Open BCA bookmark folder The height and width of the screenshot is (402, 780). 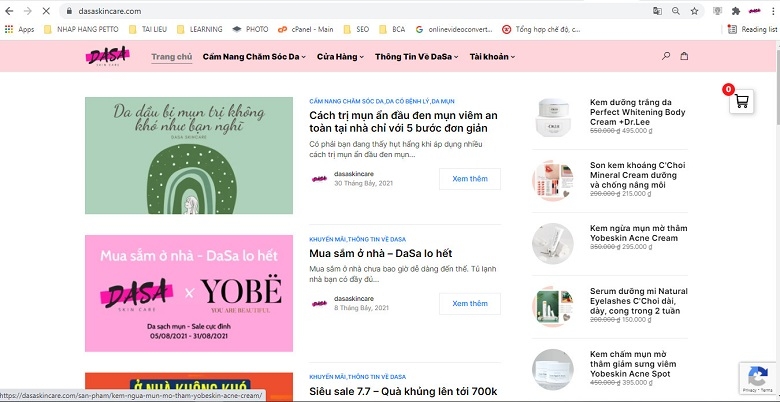point(392,29)
